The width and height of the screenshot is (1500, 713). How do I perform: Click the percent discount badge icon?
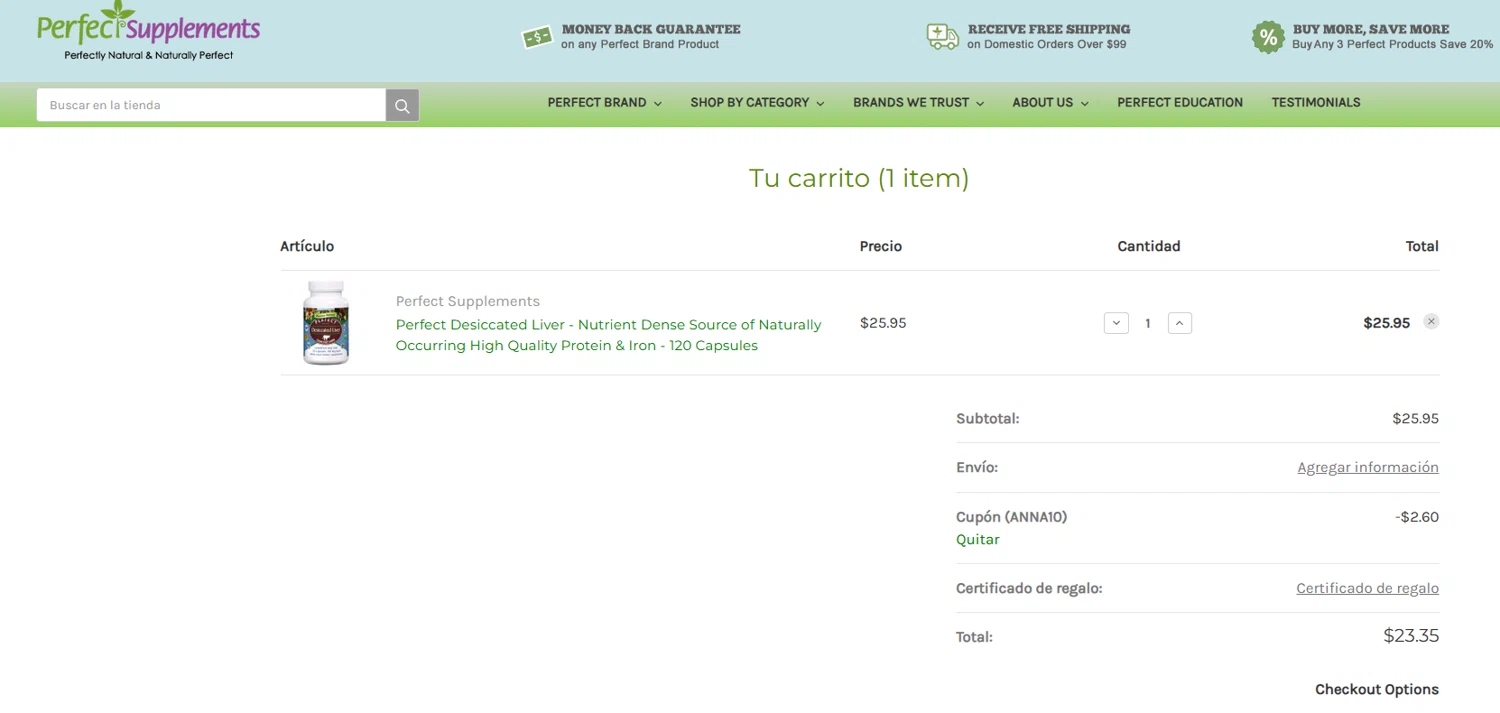[1268, 37]
